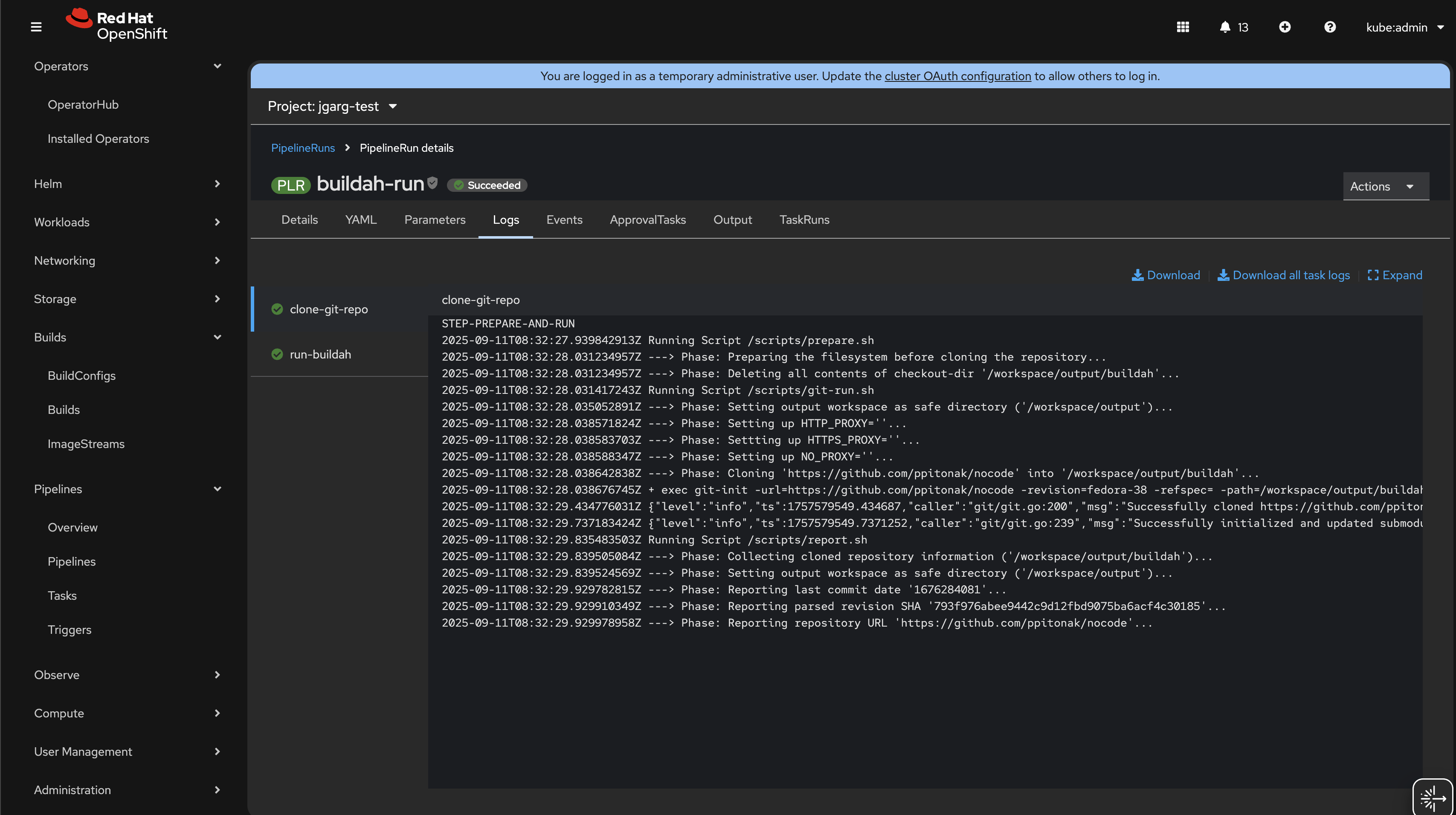Open the Project jgarg-test selector

coord(332,106)
